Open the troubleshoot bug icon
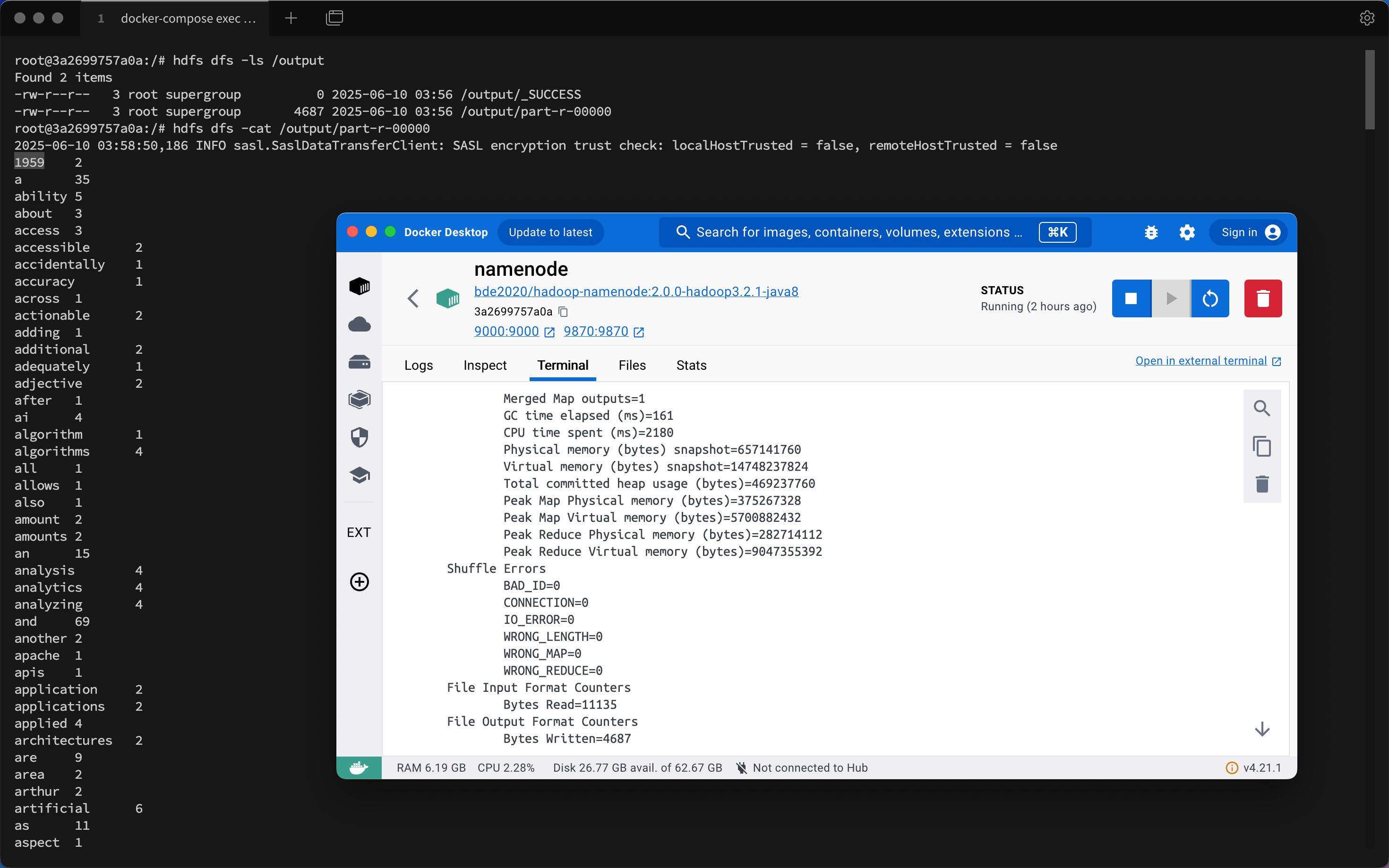Viewport: 1389px width, 868px height. pos(1151,232)
